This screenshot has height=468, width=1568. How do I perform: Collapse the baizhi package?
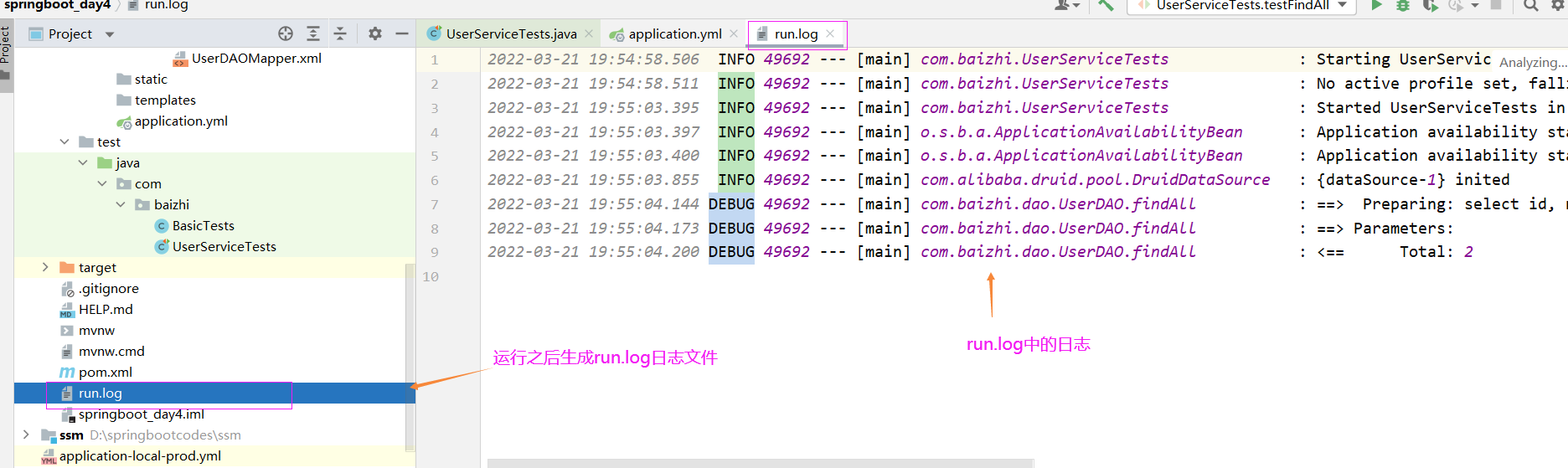(121, 204)
